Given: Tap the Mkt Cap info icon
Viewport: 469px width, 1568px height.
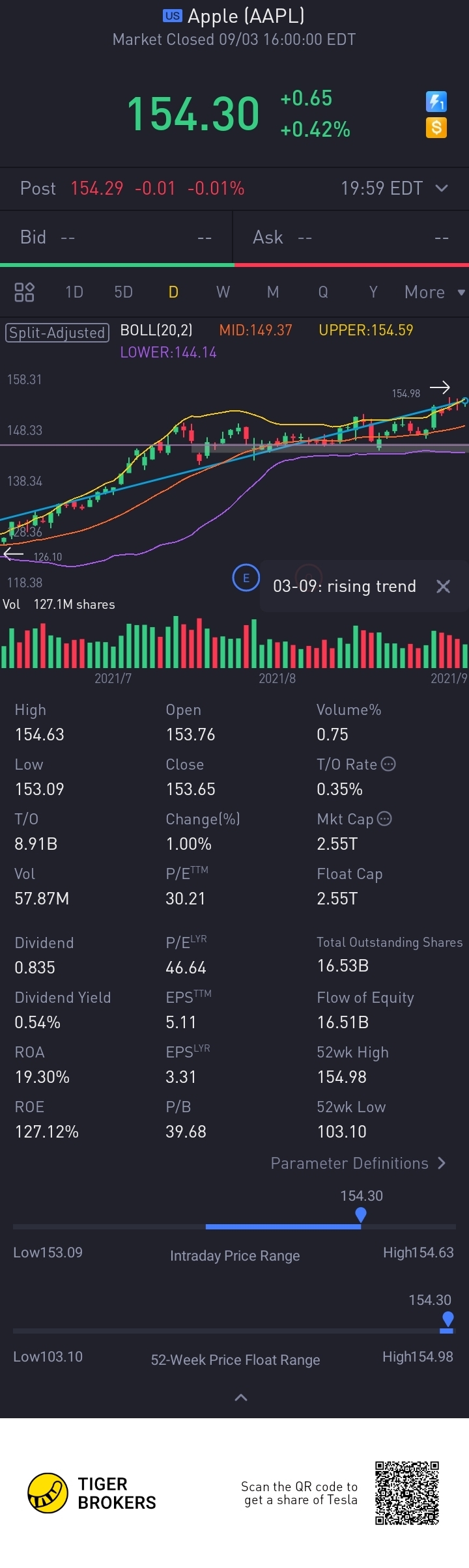Looking at the screenshot, I should 385,819.
